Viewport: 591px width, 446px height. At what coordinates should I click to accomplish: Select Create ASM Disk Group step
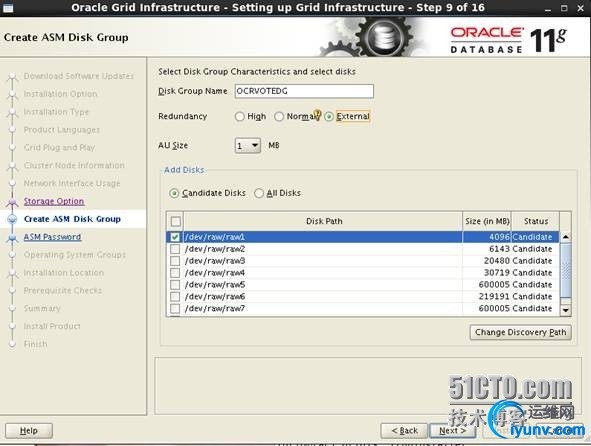[x=72, y=219]
